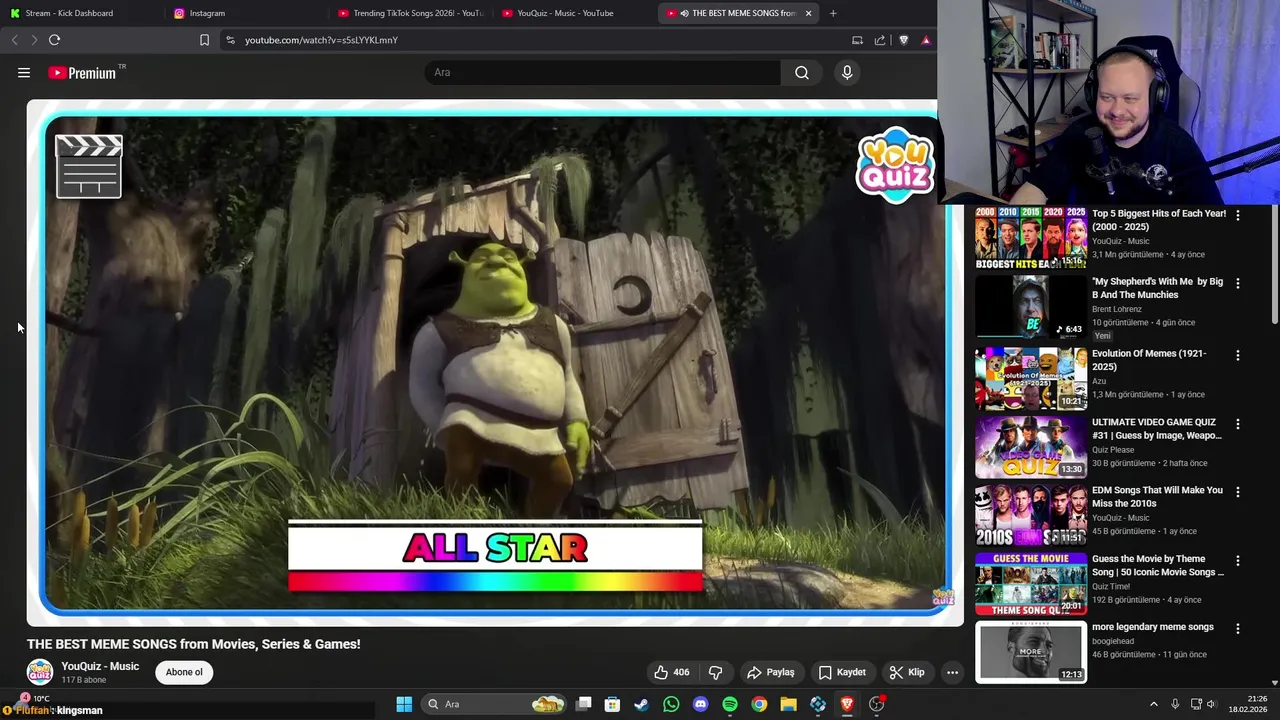Open options for 'EDM Songs That Will' video
The image size is (1280, 720).
point(1238,492)
